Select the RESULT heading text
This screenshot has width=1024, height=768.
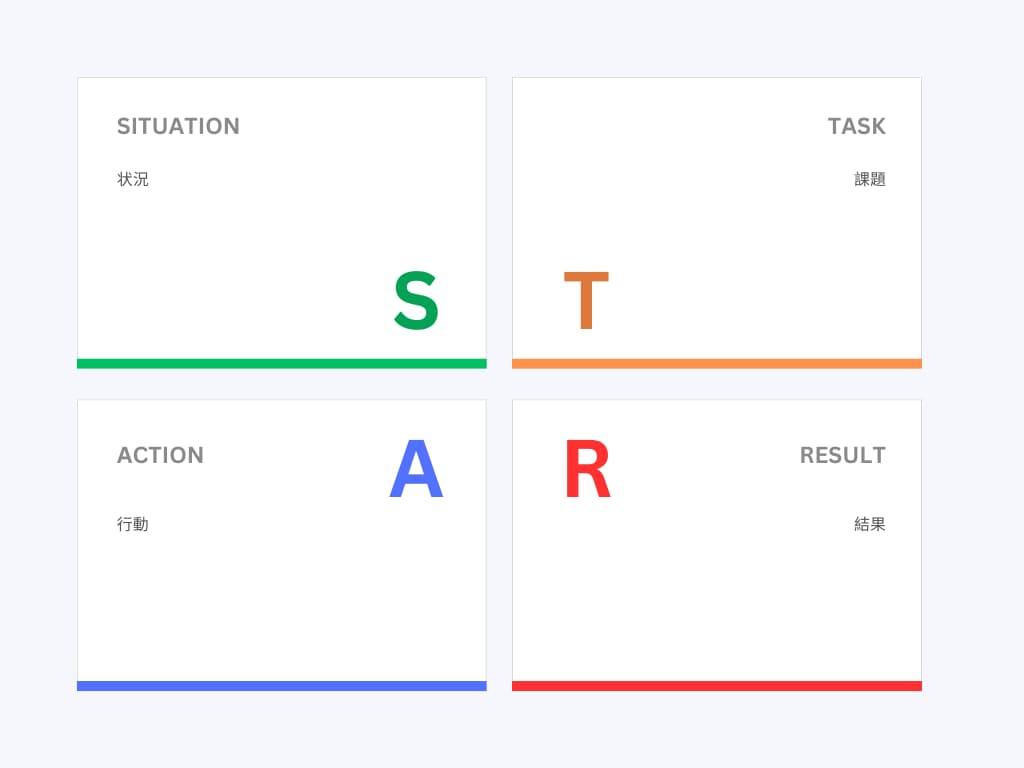coord(842,455)
